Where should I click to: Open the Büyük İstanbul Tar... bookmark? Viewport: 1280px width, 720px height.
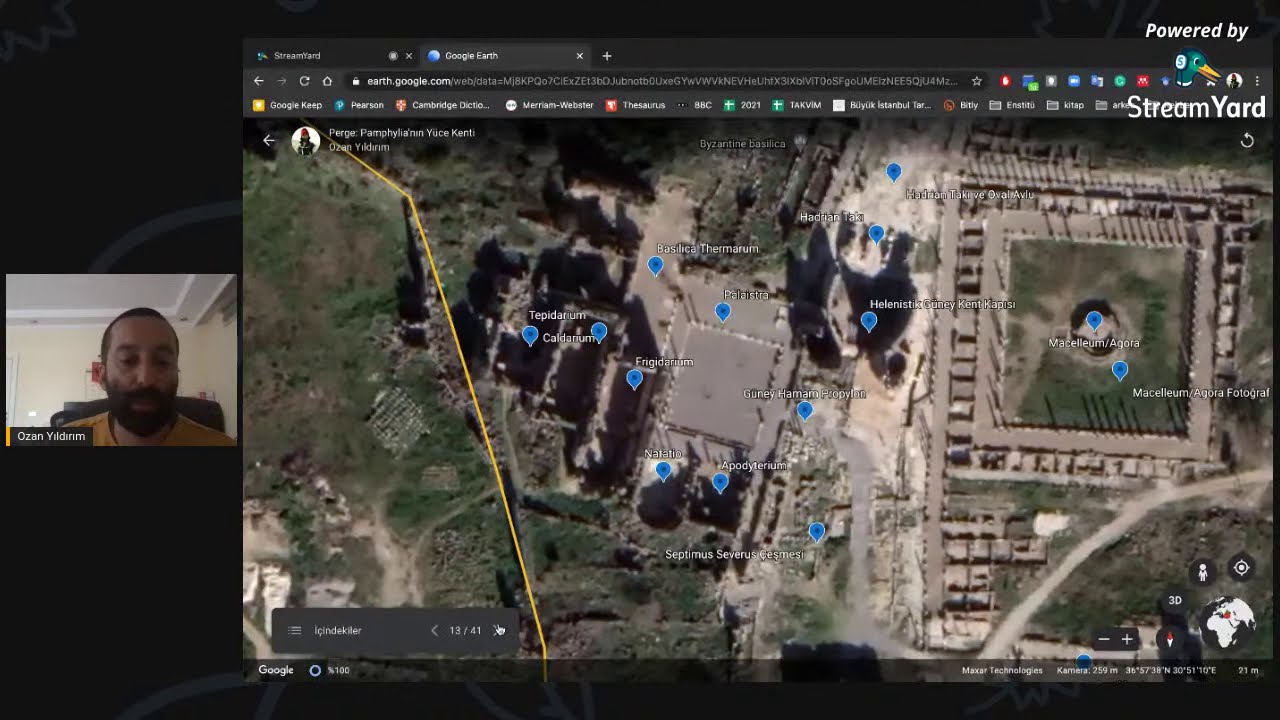click(882, 105)
